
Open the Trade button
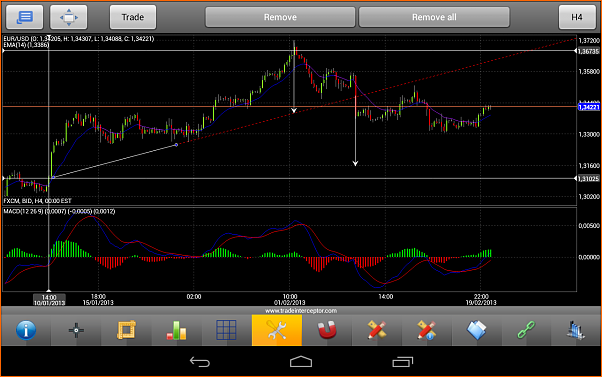pos(133,17)
